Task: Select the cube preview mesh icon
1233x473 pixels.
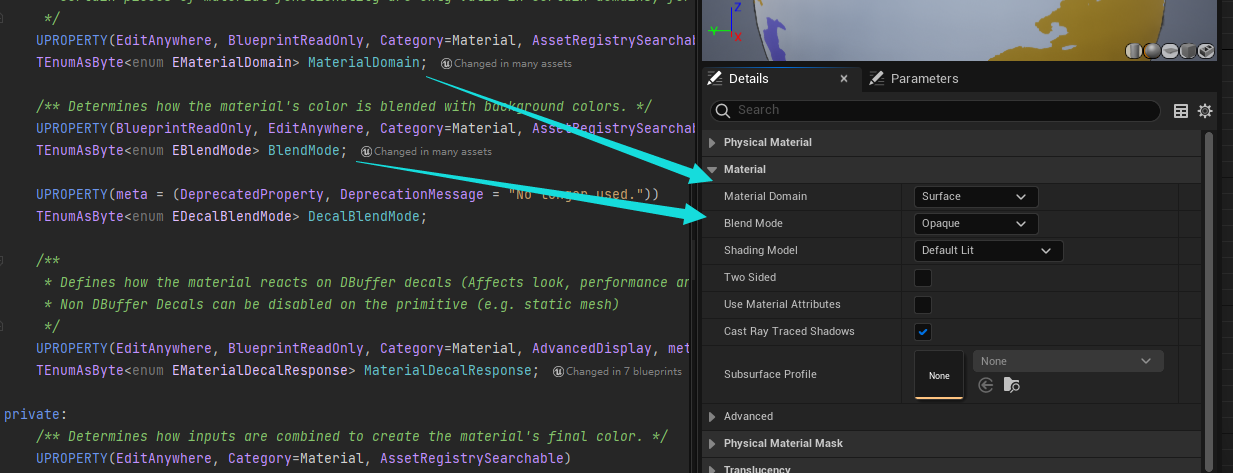Action: tap(1188, 51)
